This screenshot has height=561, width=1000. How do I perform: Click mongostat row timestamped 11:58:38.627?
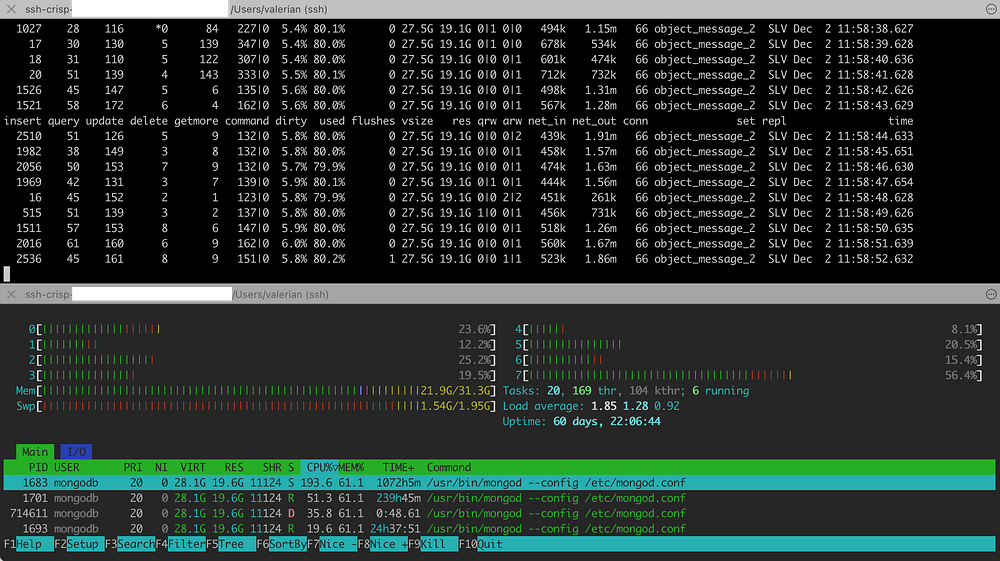pos(459,29)
